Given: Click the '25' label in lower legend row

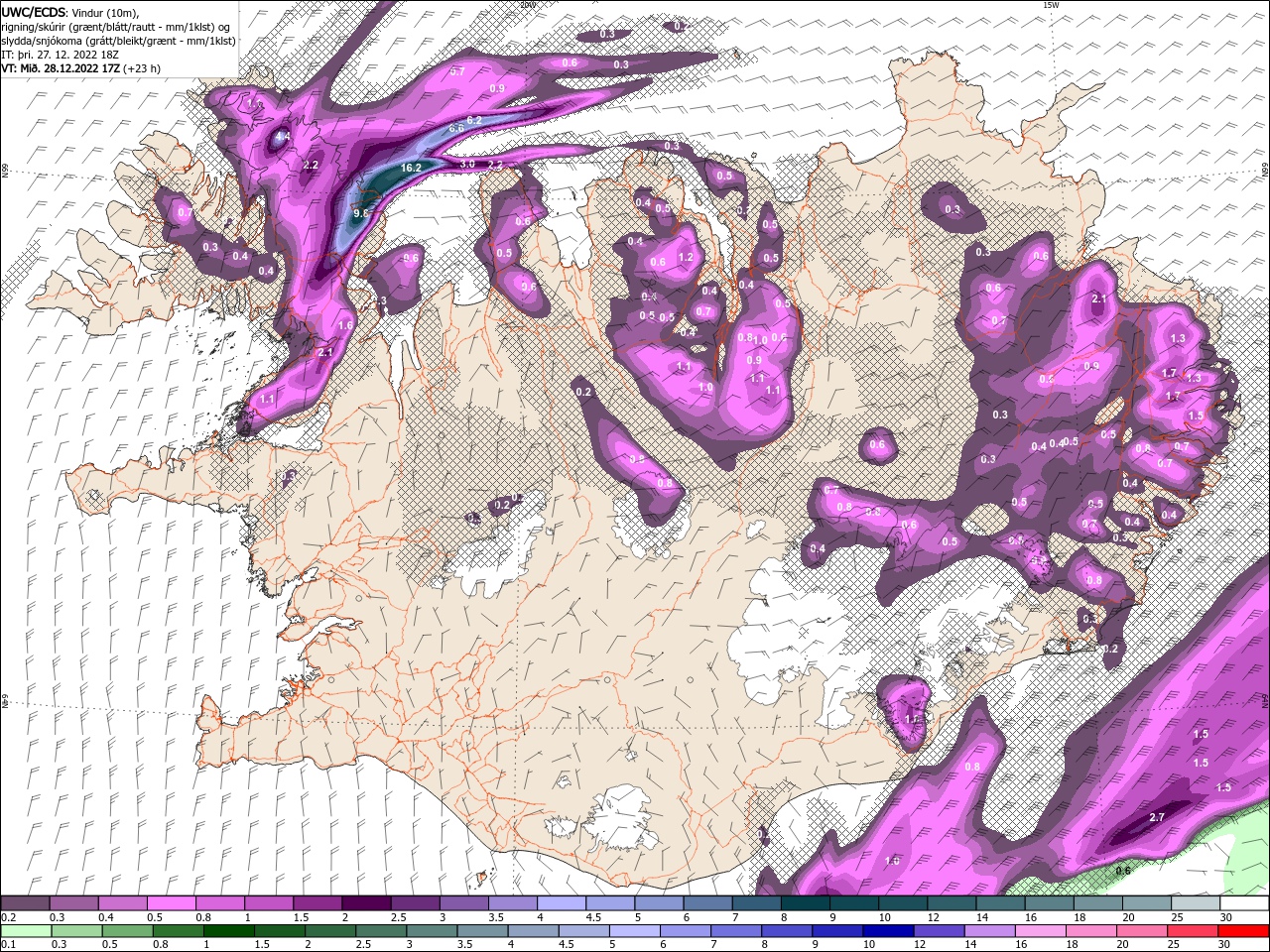Looking at the screenshot, I should (x=1175, y=946).
